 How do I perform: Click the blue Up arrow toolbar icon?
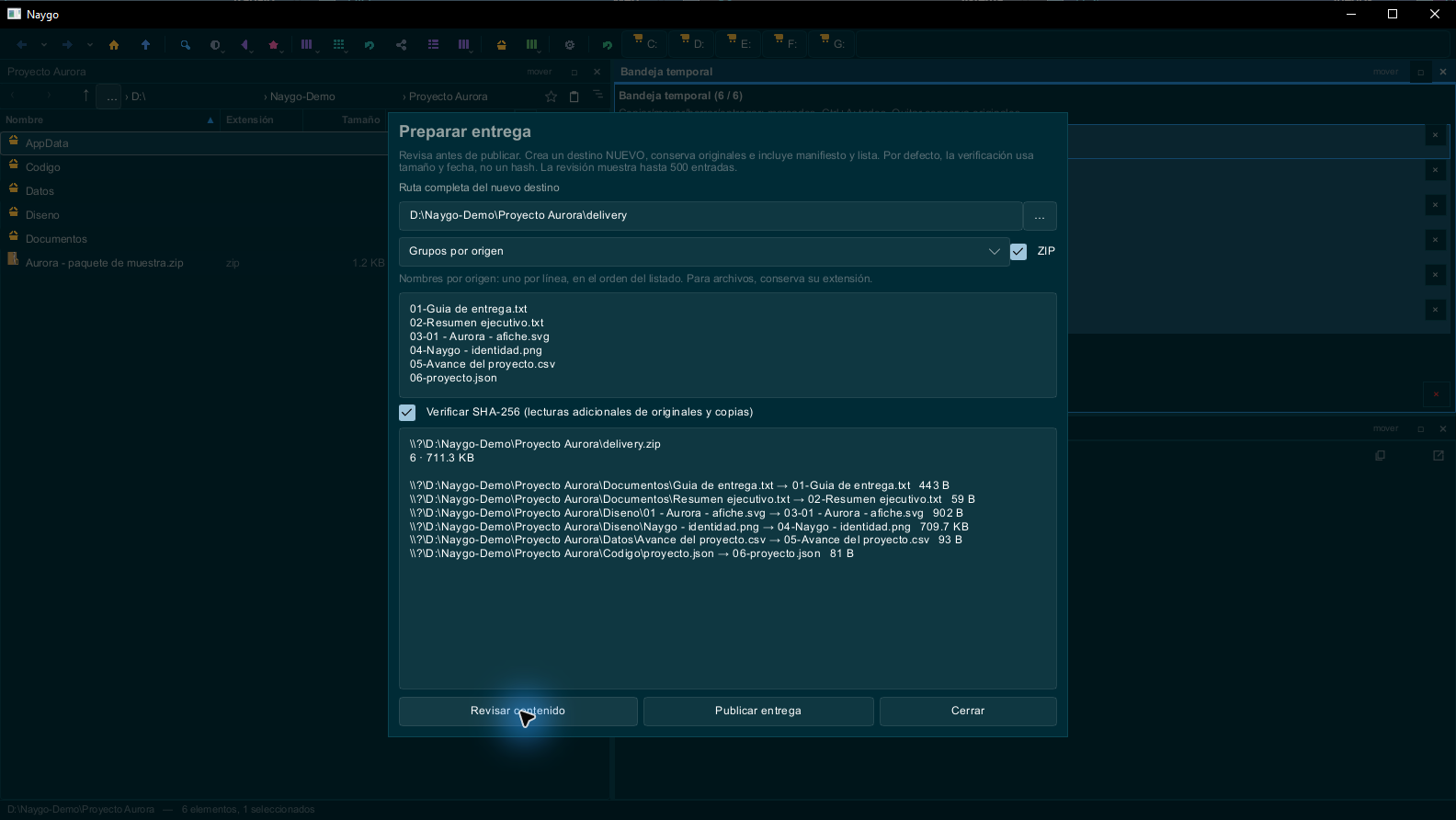pos(145,44)
